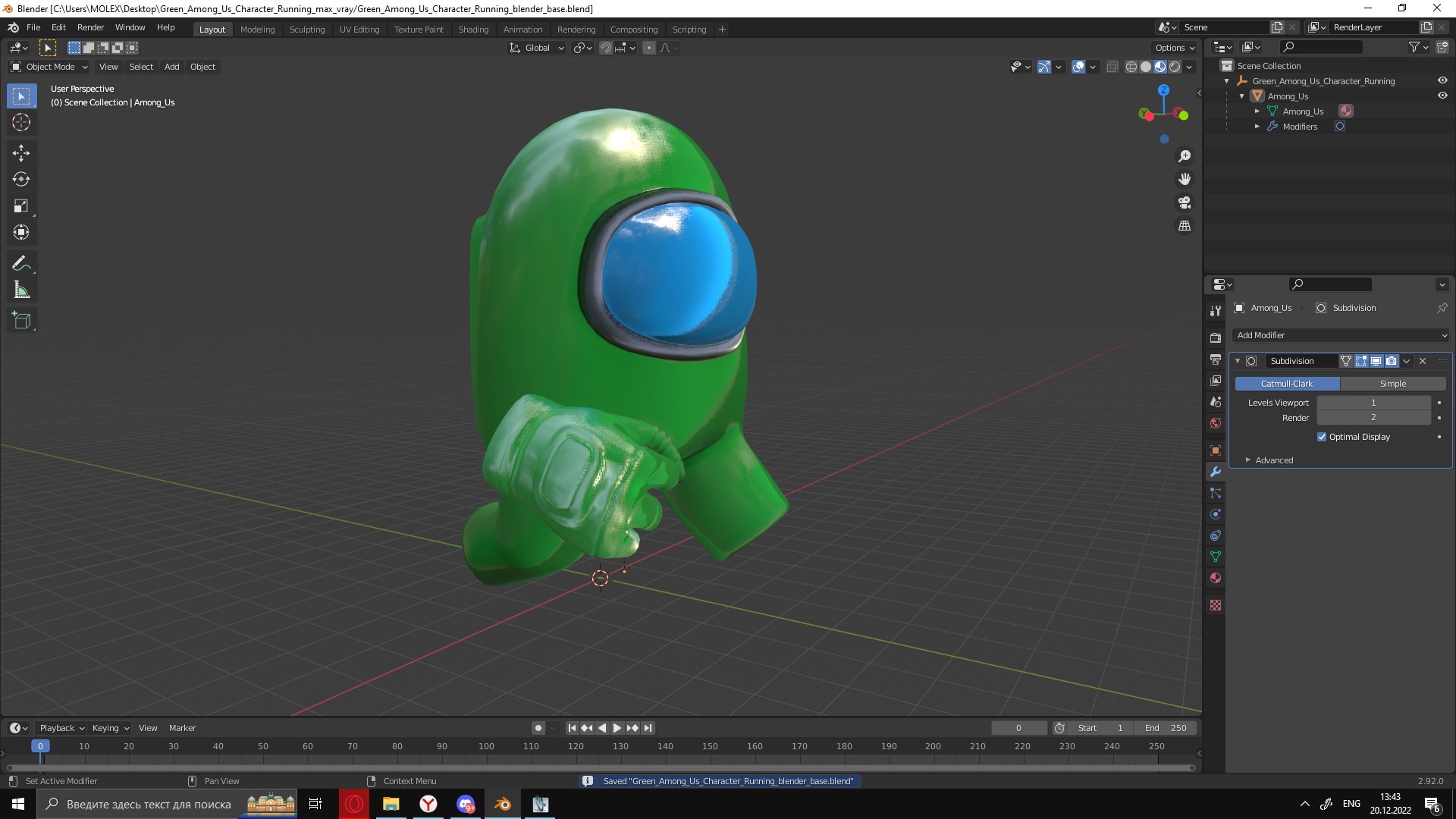The height and width of the screenshot is (819, 1456).
Task: Toggle Subdivision On Cage display
Action: pos(1346,361)
